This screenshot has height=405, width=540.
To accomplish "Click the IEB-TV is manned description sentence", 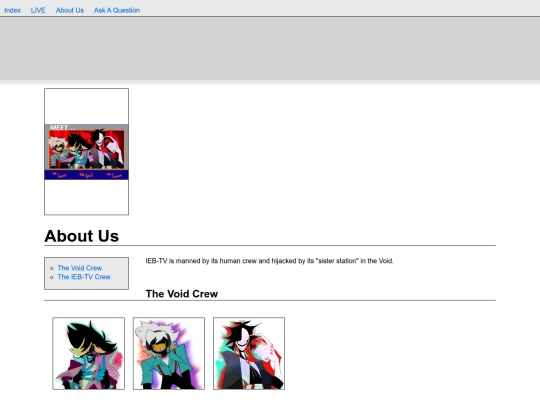I will [x=269, y=261].
